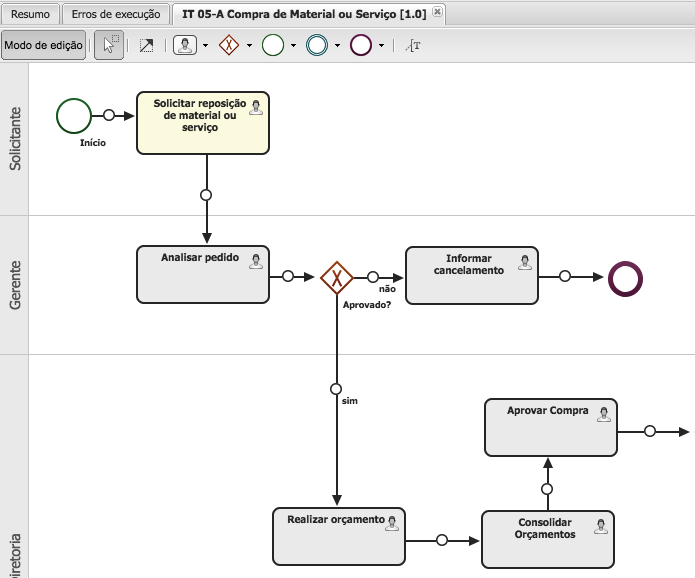
Task: Choose the sequence flow connector tool
Action: click(x=147, y=46)
